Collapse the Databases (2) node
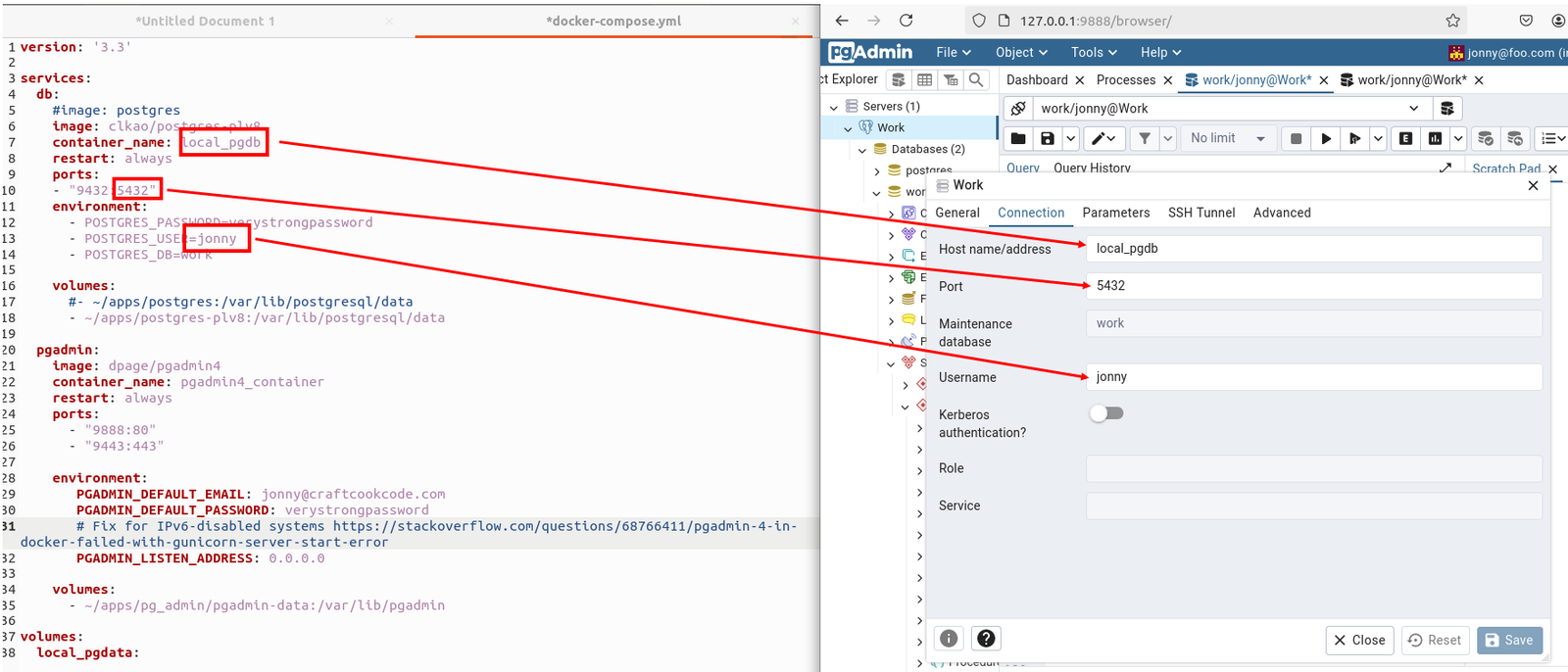The height and width of the screenshot is (672, 1568). (862, 149)
